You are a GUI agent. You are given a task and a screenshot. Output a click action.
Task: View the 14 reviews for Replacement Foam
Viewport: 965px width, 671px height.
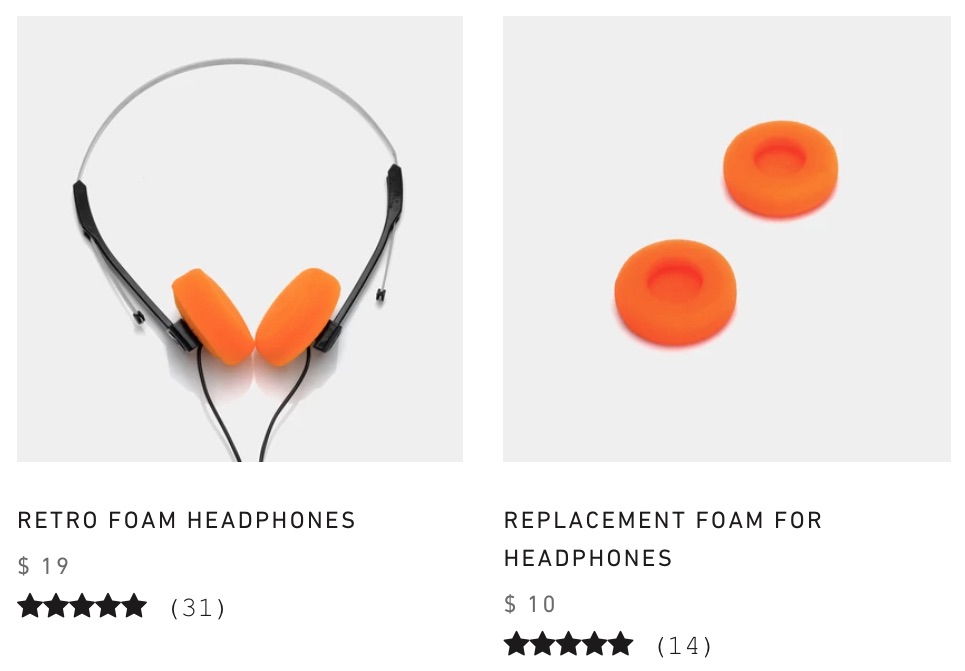[684, 646]
